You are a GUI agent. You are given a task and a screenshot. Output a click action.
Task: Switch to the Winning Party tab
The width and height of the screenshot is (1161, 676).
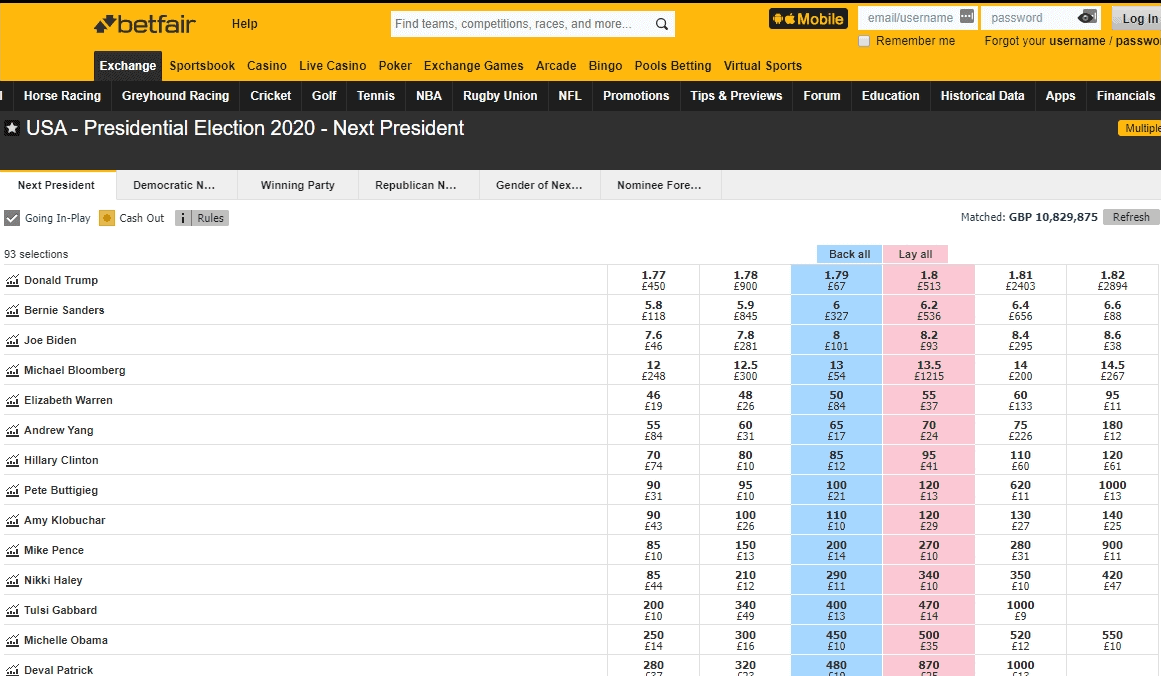click(x=298, y=185)
